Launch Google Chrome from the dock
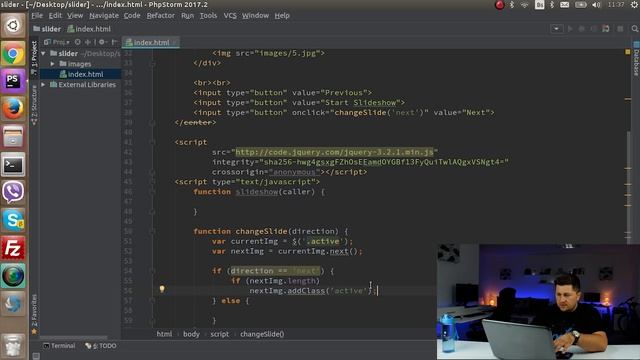 (x=13, y=53)
